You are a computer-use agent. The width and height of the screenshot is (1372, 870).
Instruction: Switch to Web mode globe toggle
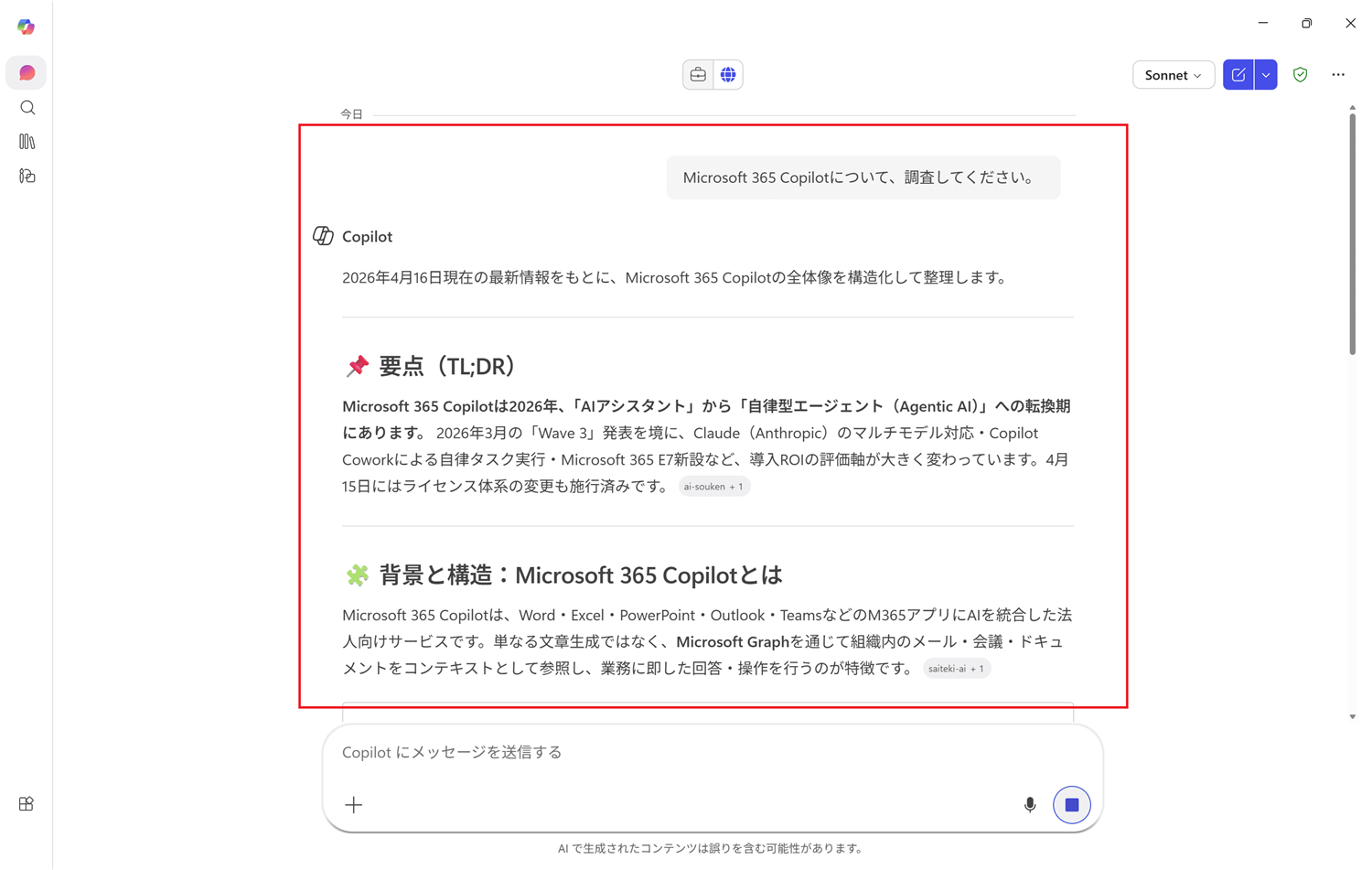[728, 75]
